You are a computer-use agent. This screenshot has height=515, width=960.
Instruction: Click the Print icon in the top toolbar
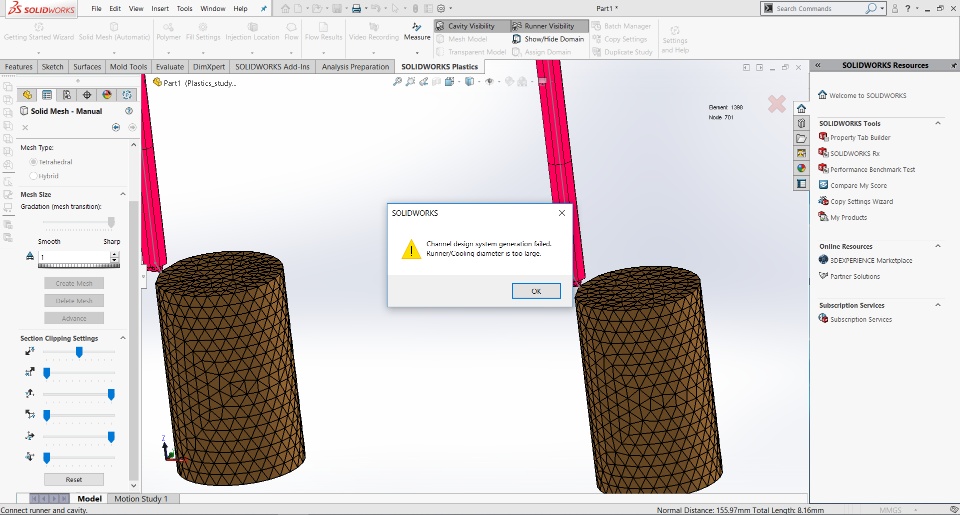pos(356,9)
